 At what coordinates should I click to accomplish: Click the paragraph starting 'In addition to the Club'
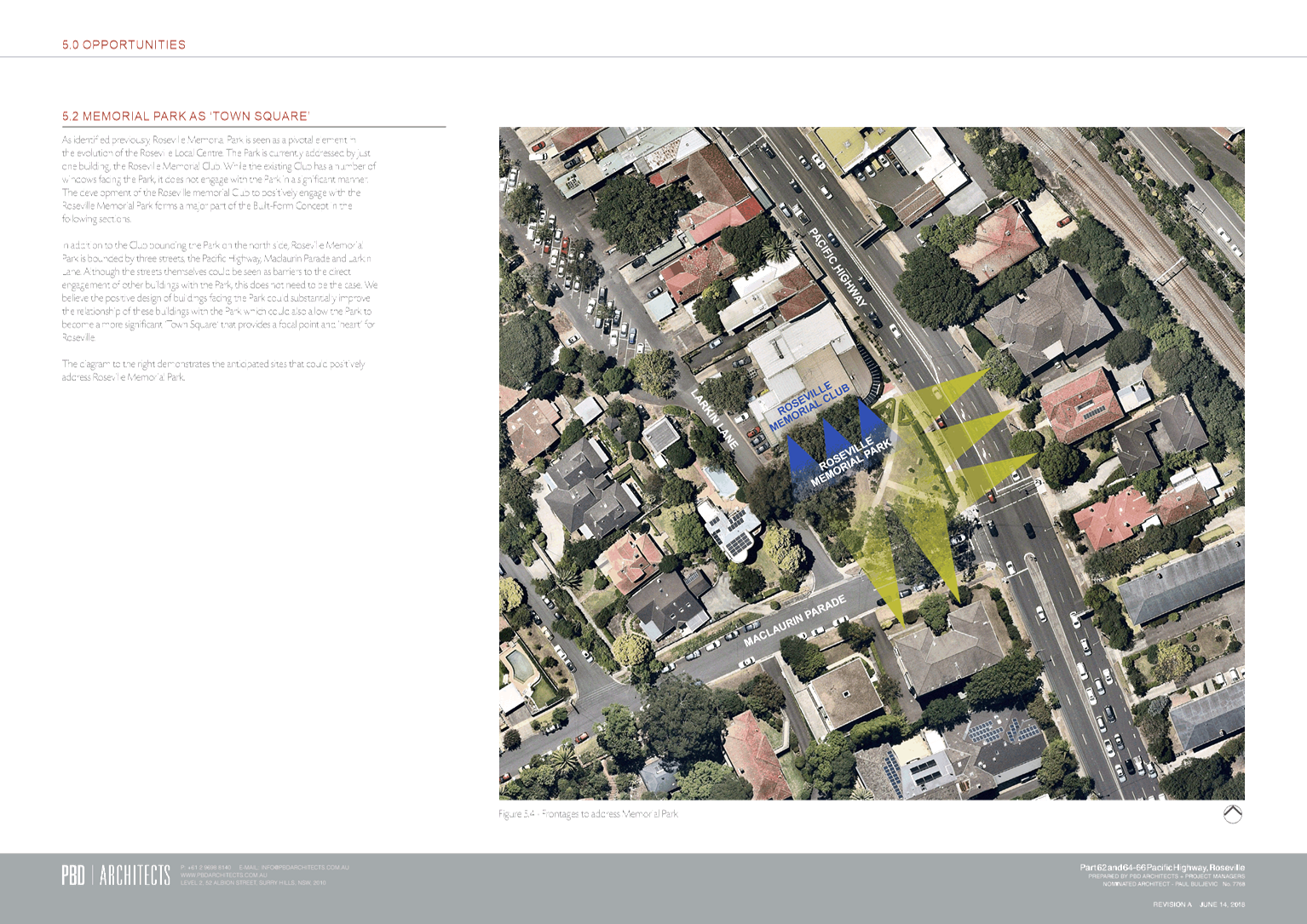[x=219, y=291]
